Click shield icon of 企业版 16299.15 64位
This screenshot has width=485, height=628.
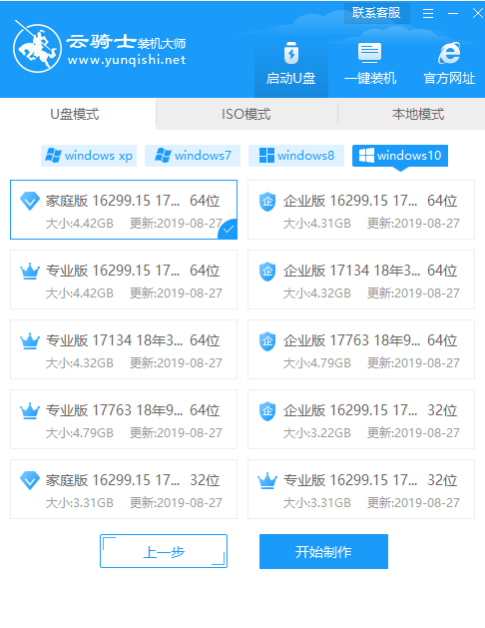tap(267, 201)
